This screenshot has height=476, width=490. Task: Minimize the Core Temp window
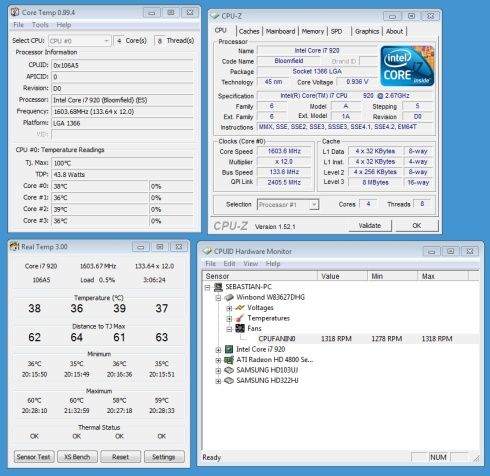152,13
